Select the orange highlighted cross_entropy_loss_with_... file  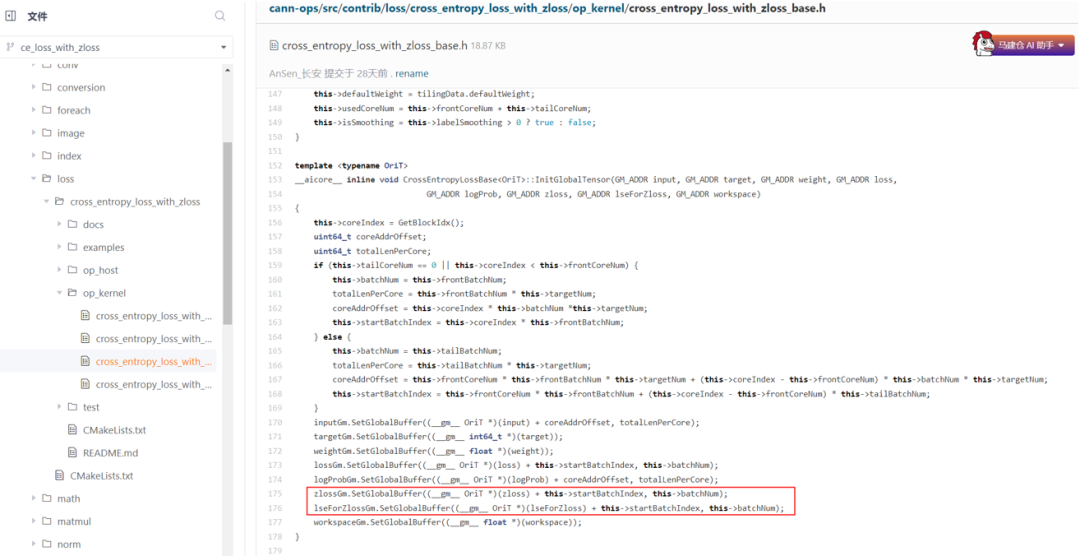tap(154, 361)
